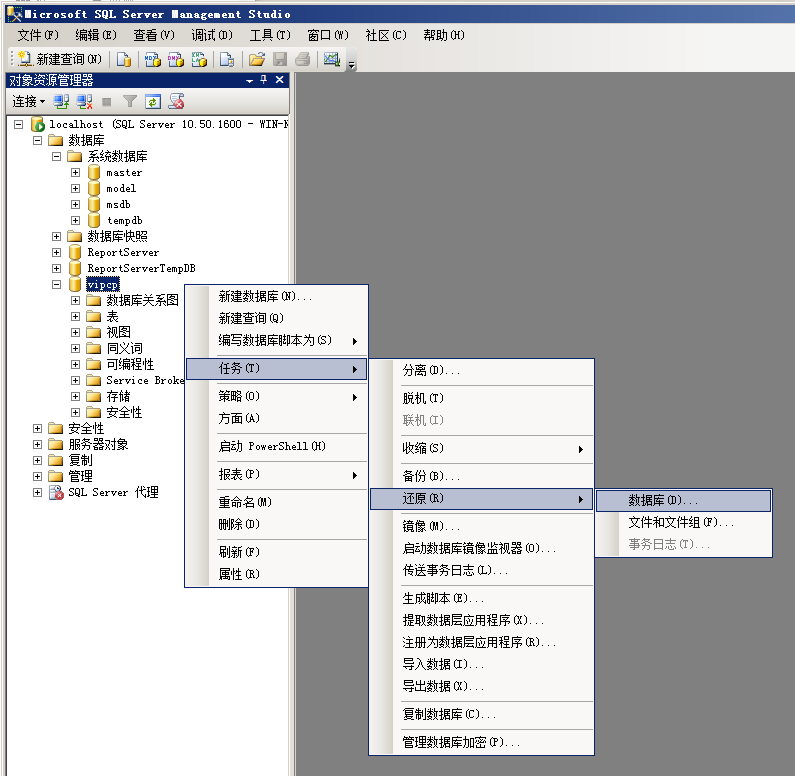Screen dimensions: 795x776
Task: Select the tempdb database icon
Action: [x=94, y=220]
